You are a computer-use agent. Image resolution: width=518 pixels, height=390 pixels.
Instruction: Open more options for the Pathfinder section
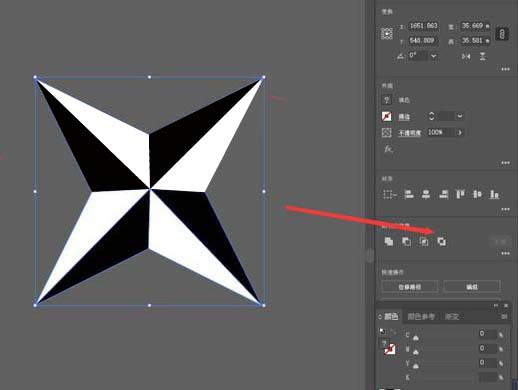coord(505,253)
